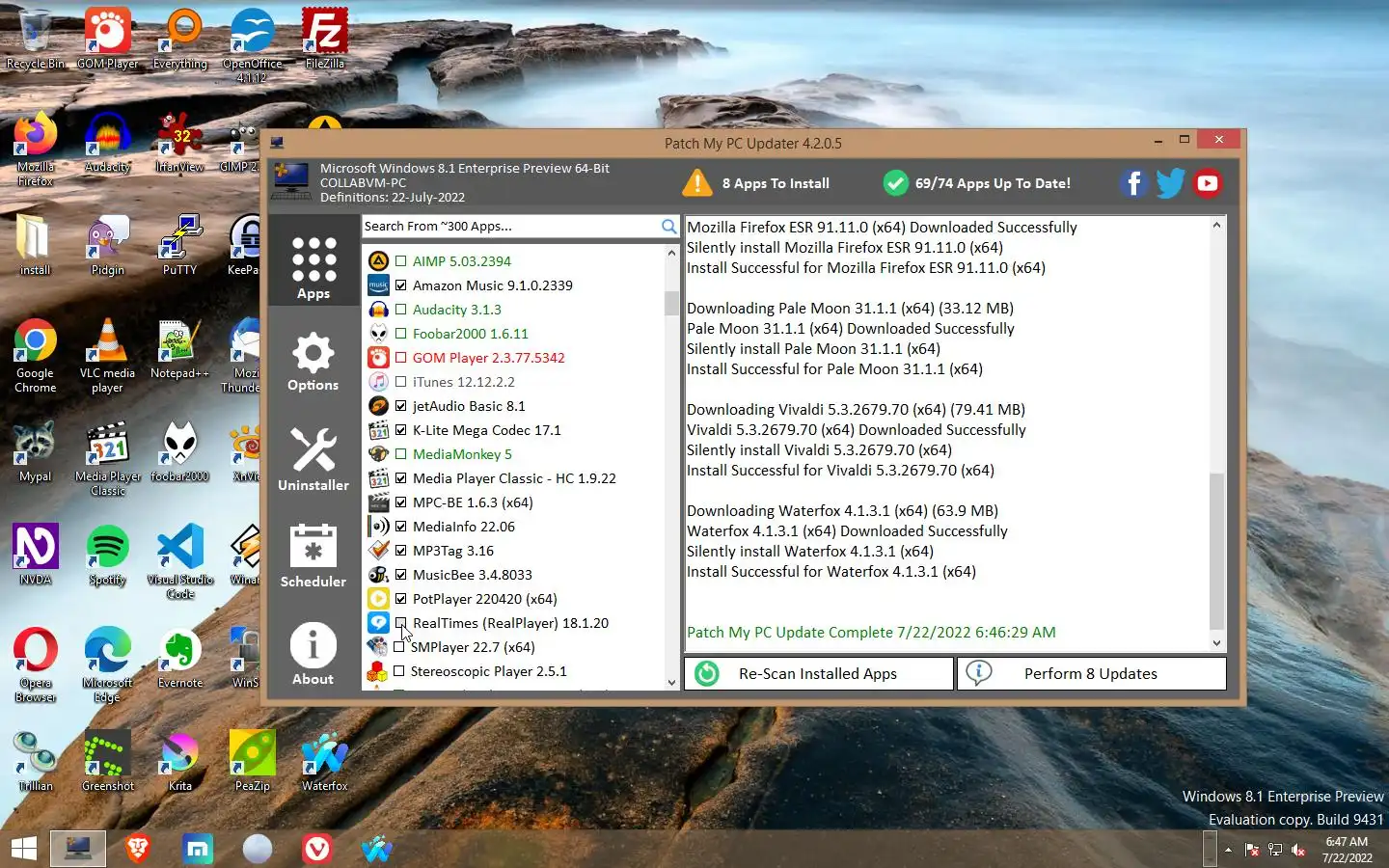Viewport: 1389px width, 868px height.
Task: Click log panel scroll-up arrow
Action: (x=1216, y=226)
